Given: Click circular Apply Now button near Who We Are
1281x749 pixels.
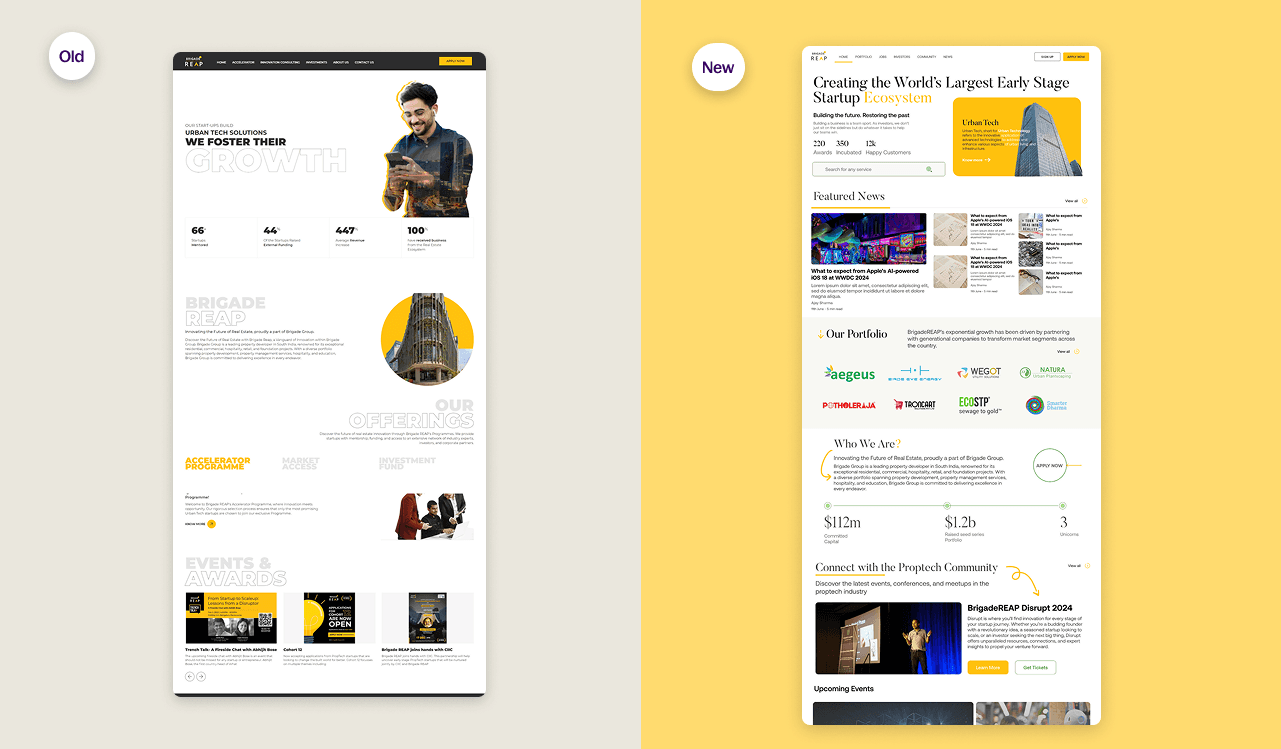Looking at the screenshot, I should pos(1050,465).
